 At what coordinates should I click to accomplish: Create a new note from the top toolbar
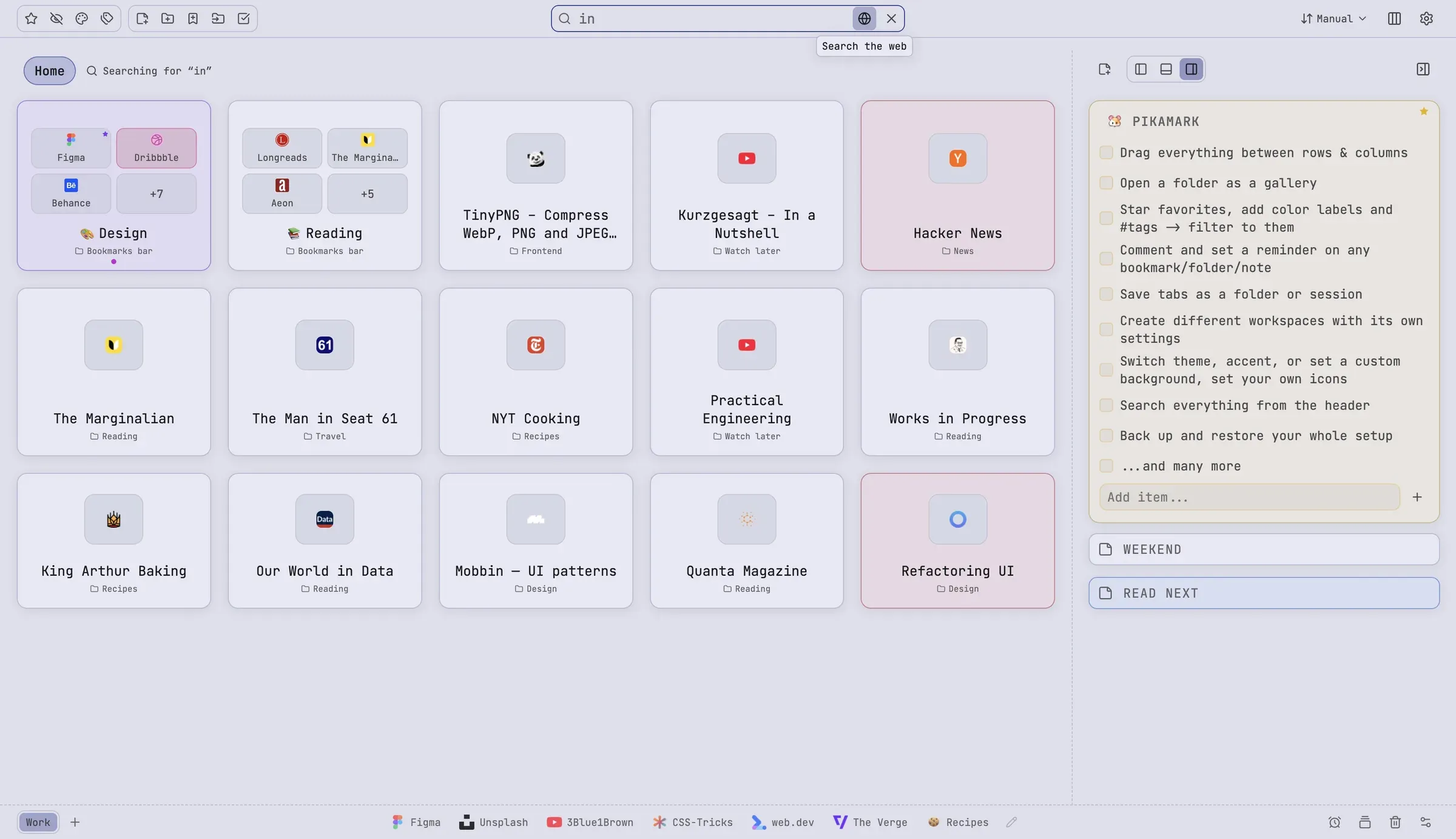[143, 18]
